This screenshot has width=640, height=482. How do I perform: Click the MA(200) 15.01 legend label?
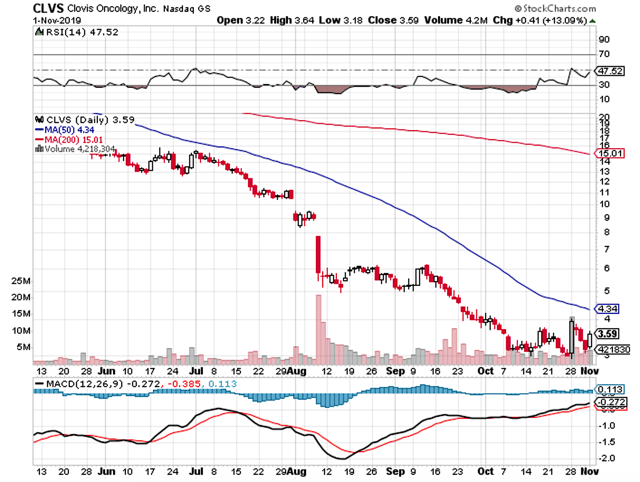(73, 140)
